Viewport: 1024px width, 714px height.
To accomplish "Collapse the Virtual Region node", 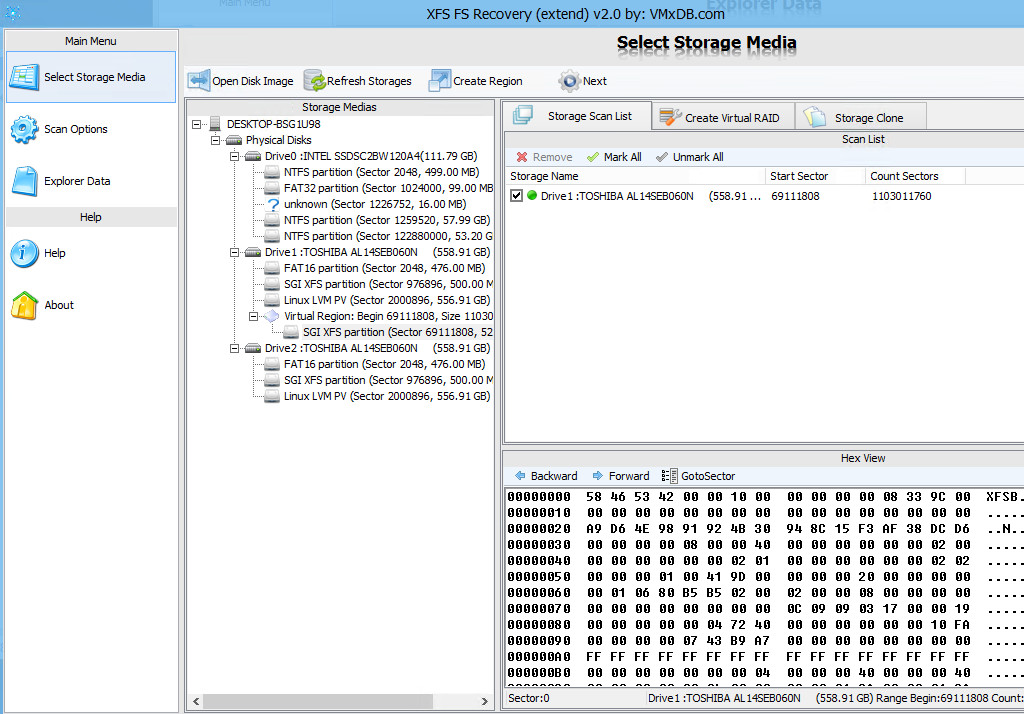I will pos(253,316).
